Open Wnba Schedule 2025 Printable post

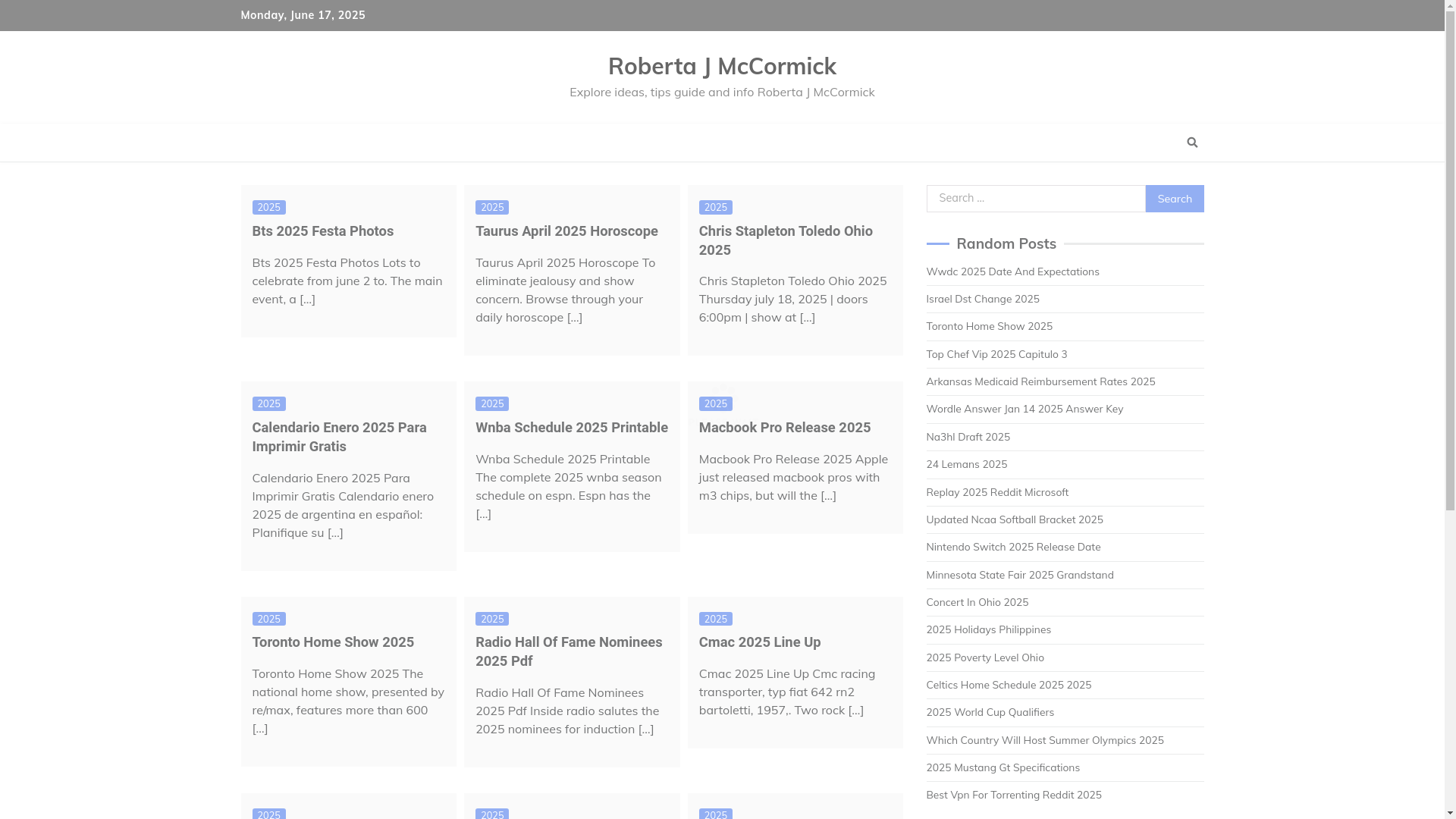[572, 427]
